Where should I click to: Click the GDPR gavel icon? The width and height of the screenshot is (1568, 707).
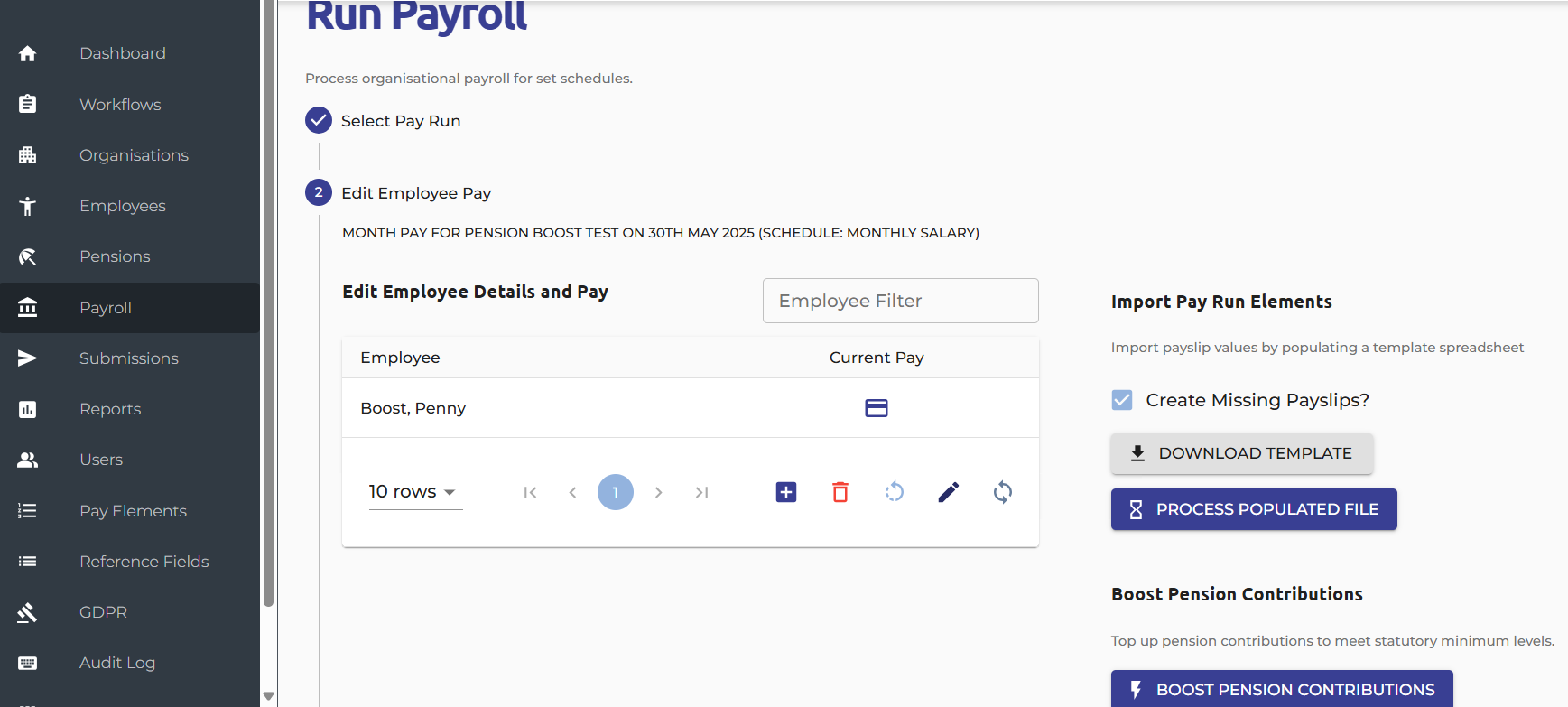[28, 612]
